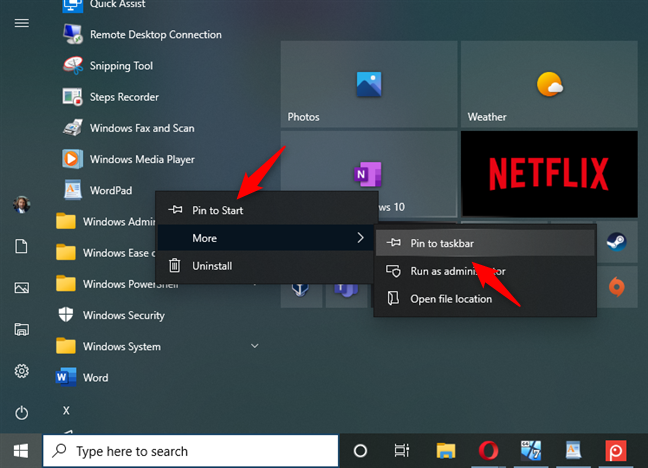
Task: Launch Windows Media Player icon
Action: pyautogui.click(x=73, y=159)
